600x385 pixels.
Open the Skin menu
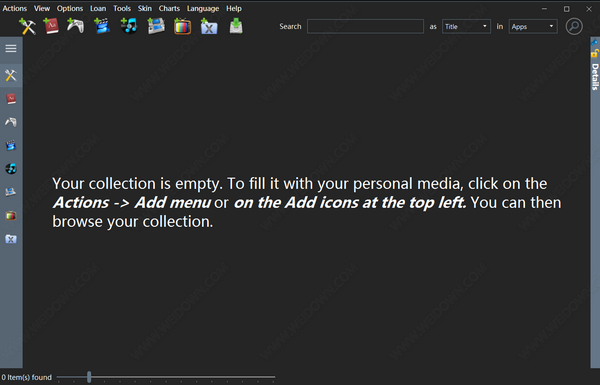[x=145, y=8]
